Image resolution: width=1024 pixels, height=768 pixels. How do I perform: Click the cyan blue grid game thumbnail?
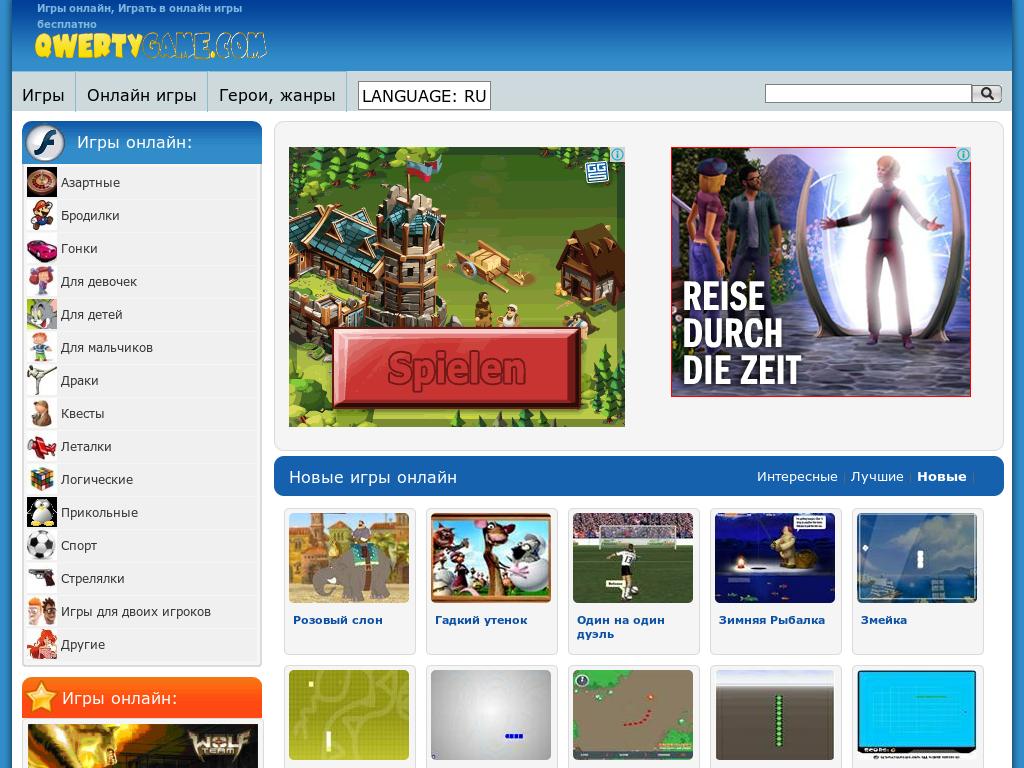(917, 715)
